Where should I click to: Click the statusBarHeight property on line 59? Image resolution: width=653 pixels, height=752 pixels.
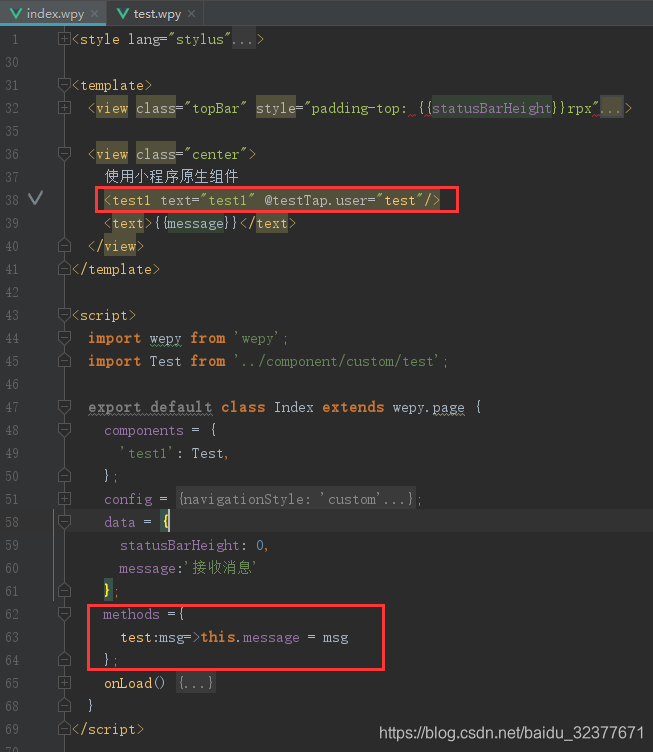(179, 545)
